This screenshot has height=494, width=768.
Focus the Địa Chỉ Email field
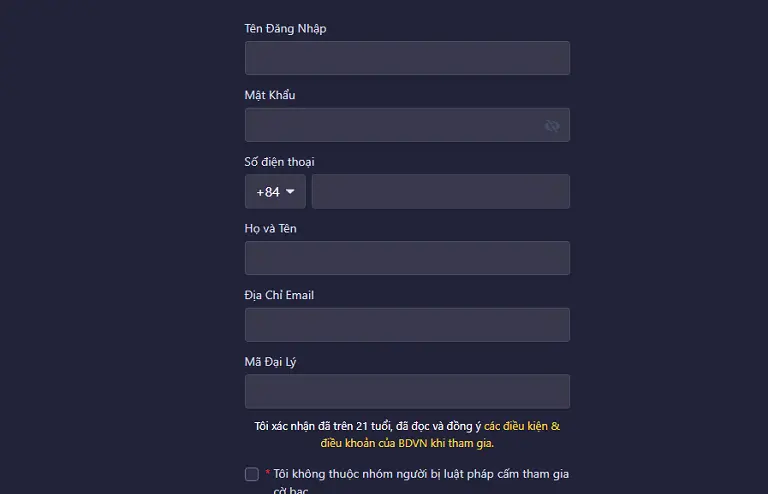pos(407,325)
